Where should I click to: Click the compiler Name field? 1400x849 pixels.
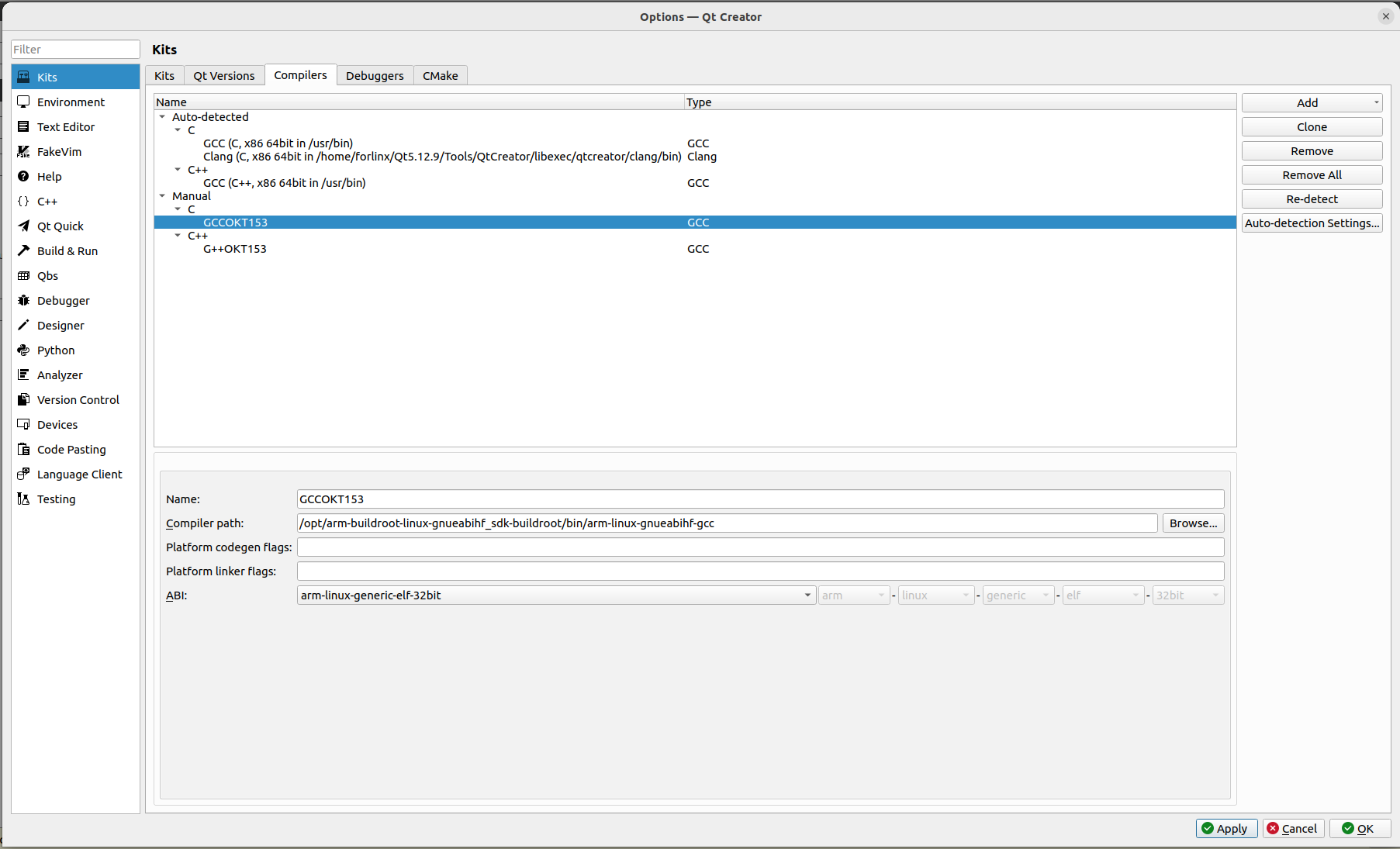coord(760,499)
